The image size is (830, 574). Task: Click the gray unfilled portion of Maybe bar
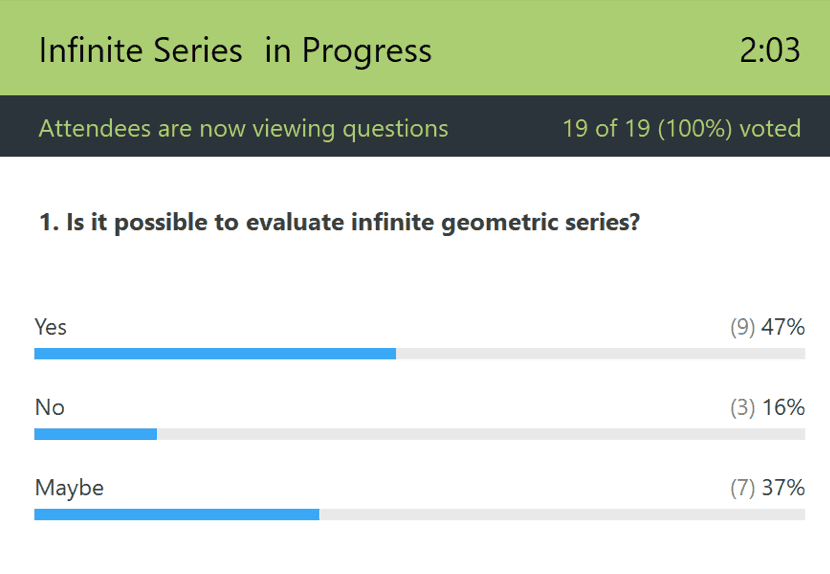(x=560, y=514)
